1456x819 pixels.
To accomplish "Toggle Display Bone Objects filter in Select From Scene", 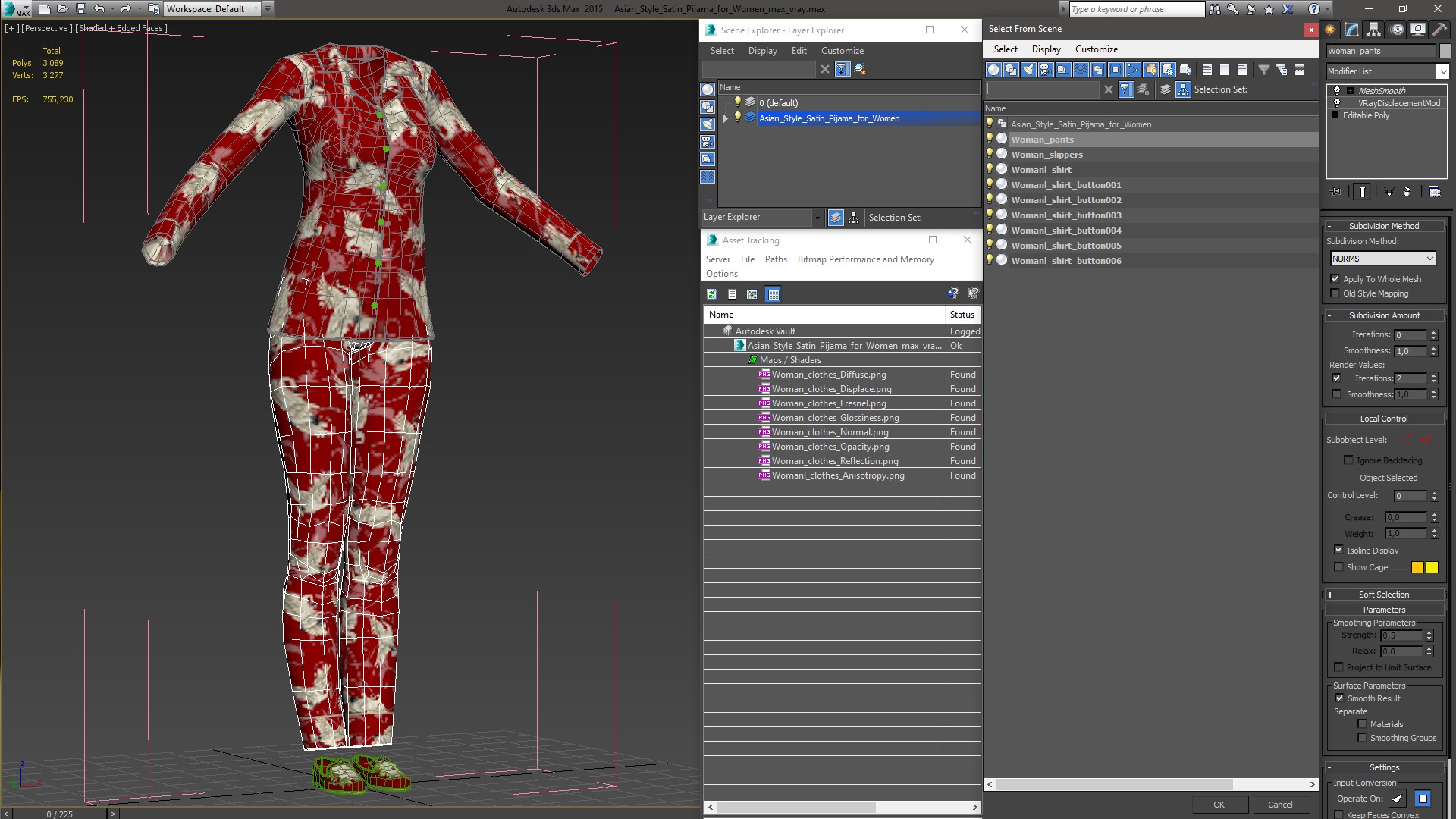I will pyautogui.click(x=1133, y=70).
